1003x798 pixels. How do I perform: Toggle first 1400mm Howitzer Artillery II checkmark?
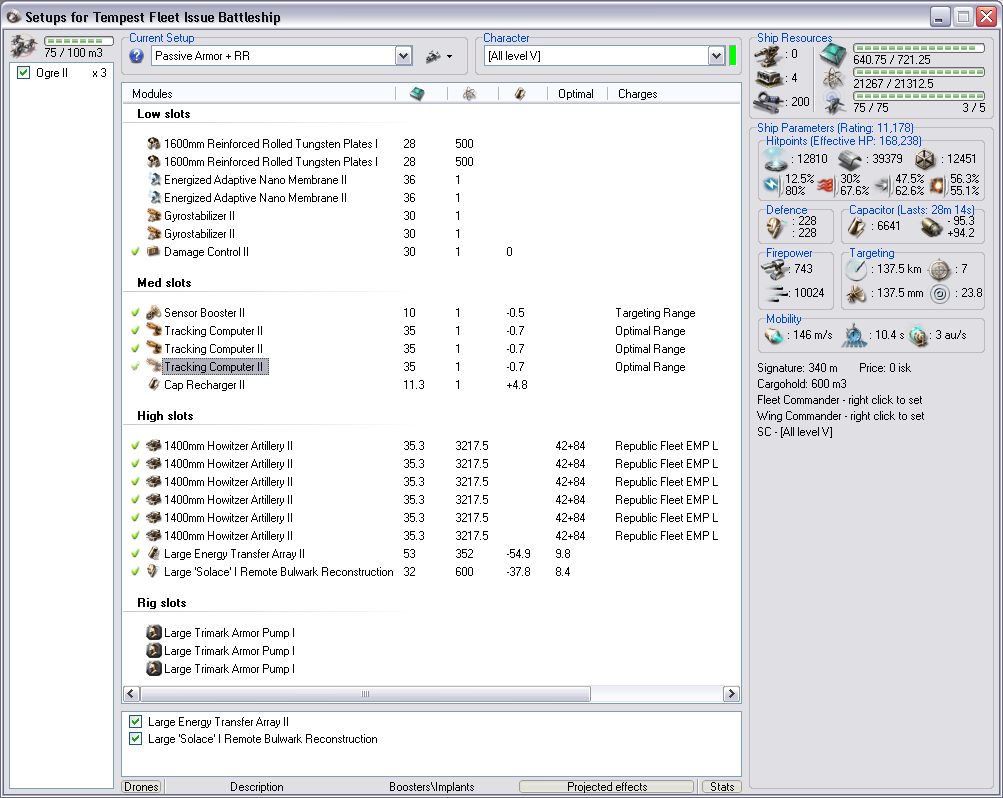pos(135,446)
